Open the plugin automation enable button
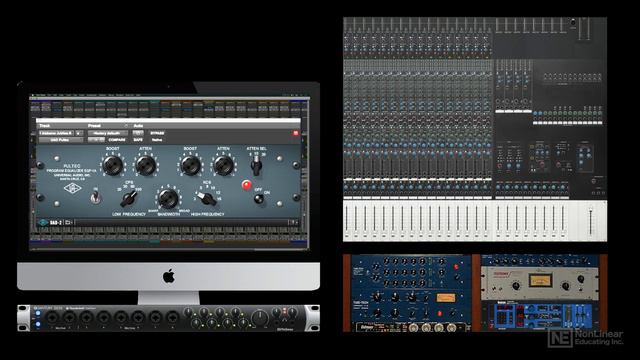This screenshot has width=640, height=360. (138, 133)
